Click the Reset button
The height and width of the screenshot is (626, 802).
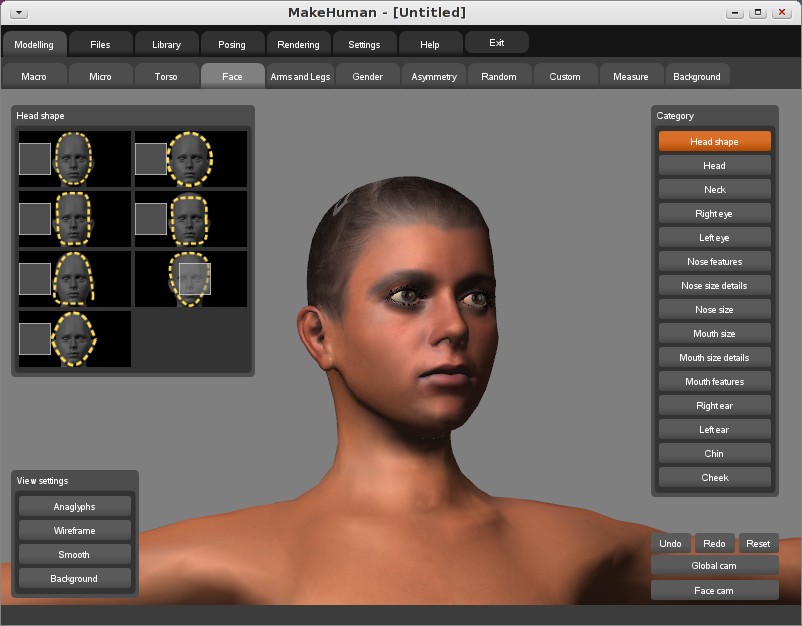(x=759, y=543)
